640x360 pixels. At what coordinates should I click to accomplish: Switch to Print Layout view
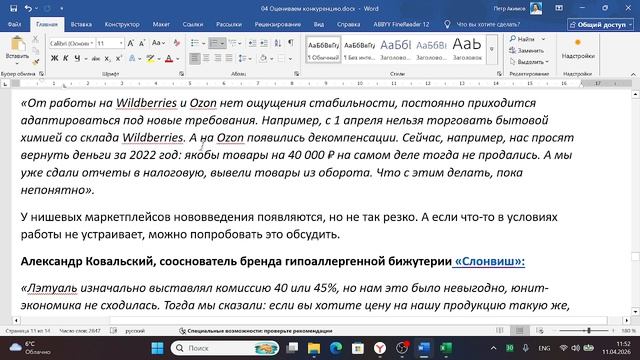click(x=520, y=331)
